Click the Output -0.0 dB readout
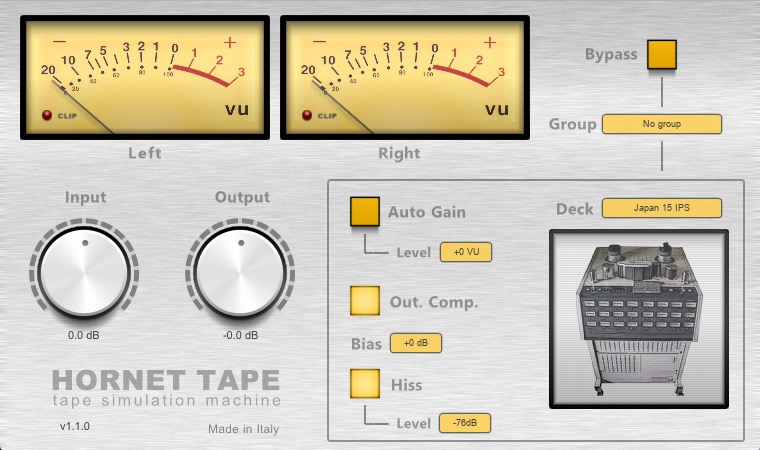Image resolution: width=760 pixels, height=450 pixels. (240, 335)
